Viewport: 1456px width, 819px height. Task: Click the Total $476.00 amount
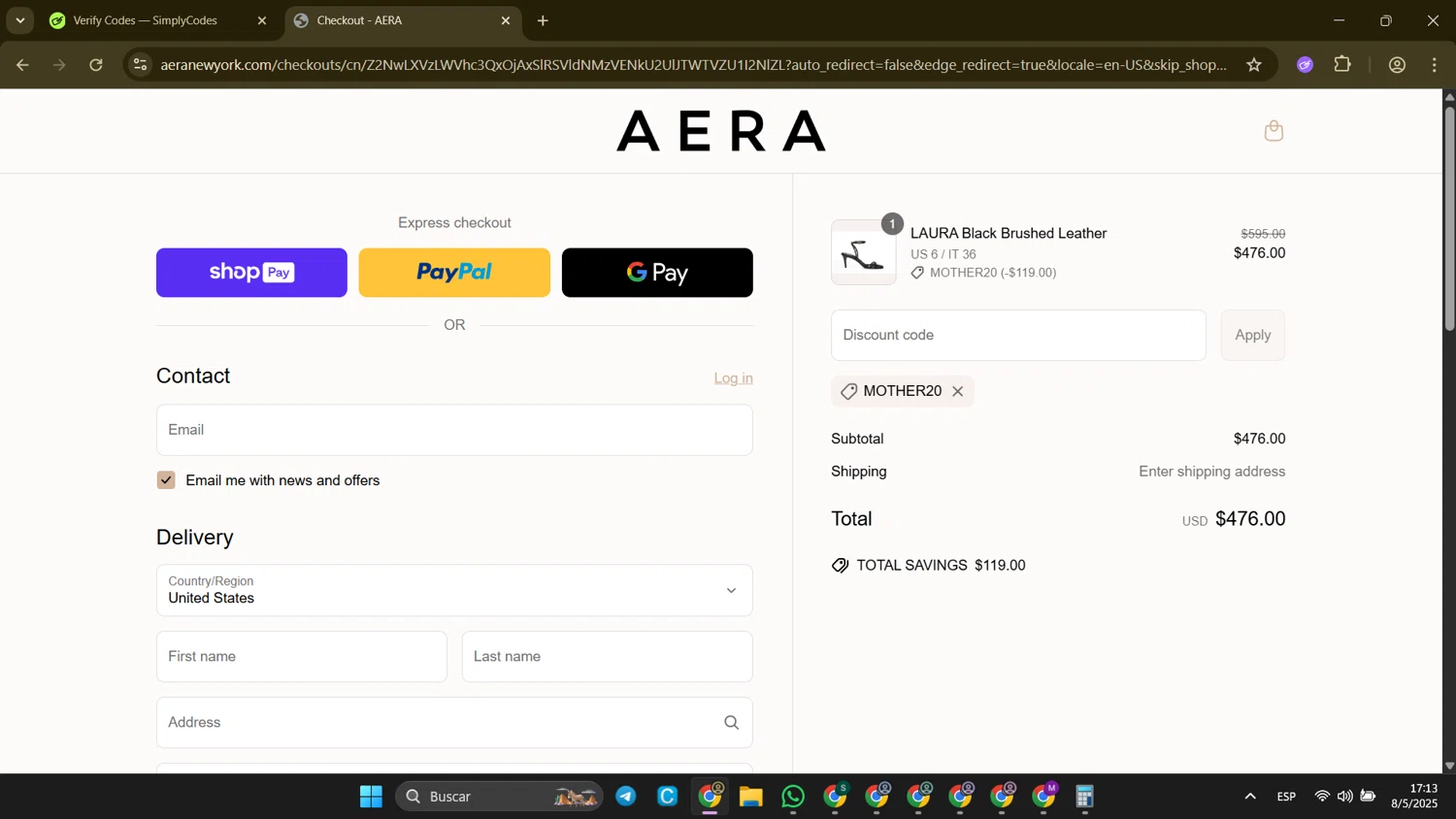1250,519
